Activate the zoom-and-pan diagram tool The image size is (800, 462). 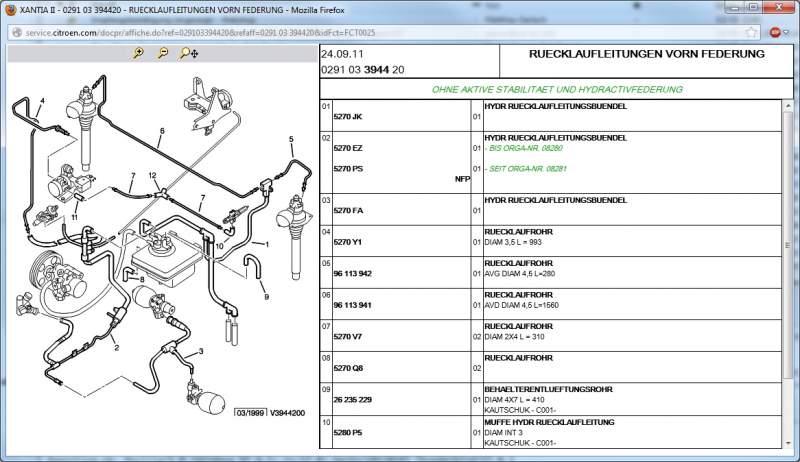coord(189,53)
